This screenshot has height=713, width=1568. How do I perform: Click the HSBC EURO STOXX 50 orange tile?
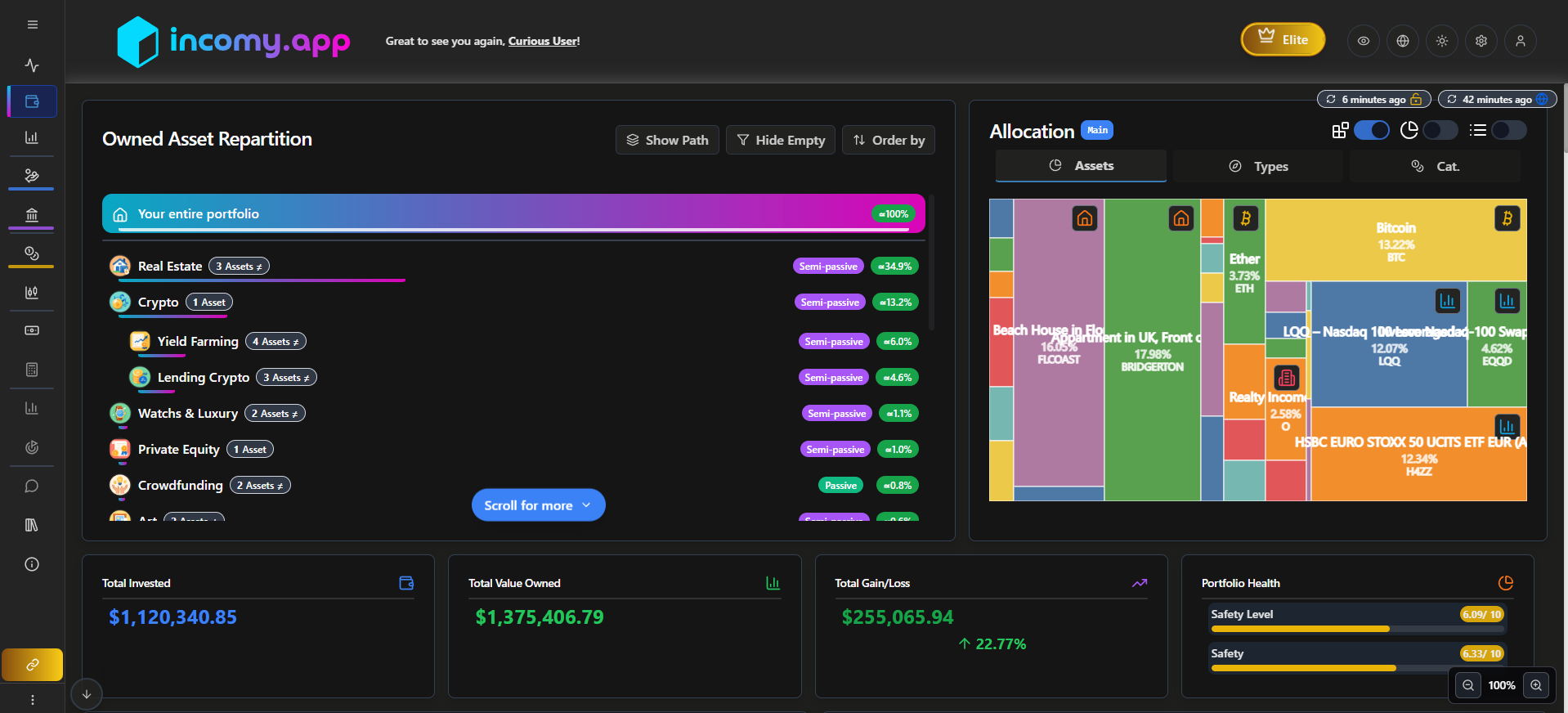click(x=1418, y=454)
